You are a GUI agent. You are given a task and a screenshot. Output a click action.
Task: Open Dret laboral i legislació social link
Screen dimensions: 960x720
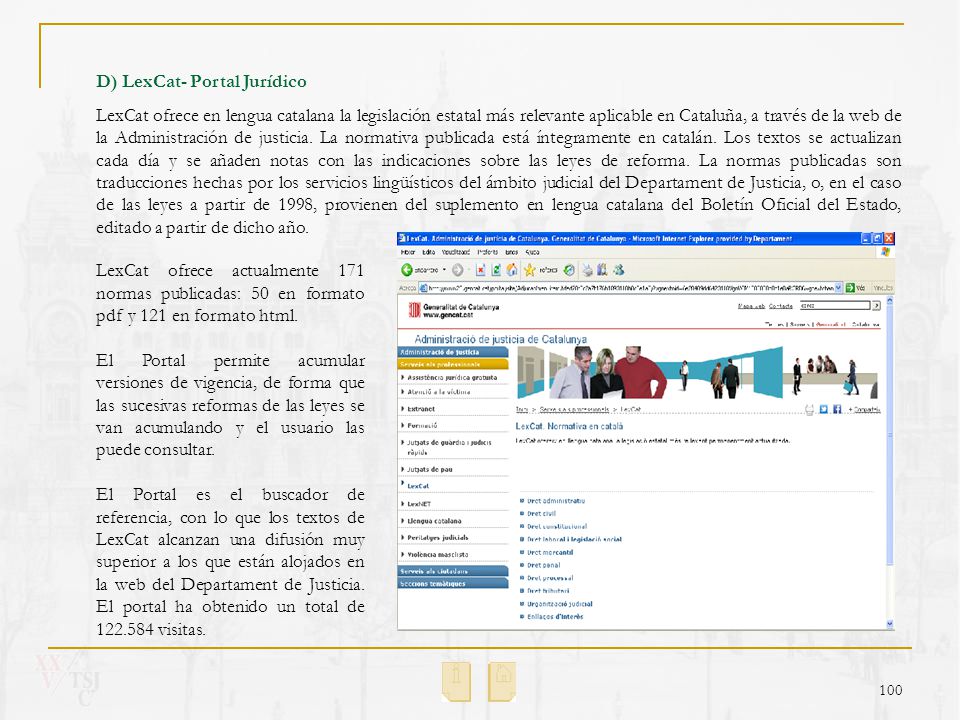[574, 539]
